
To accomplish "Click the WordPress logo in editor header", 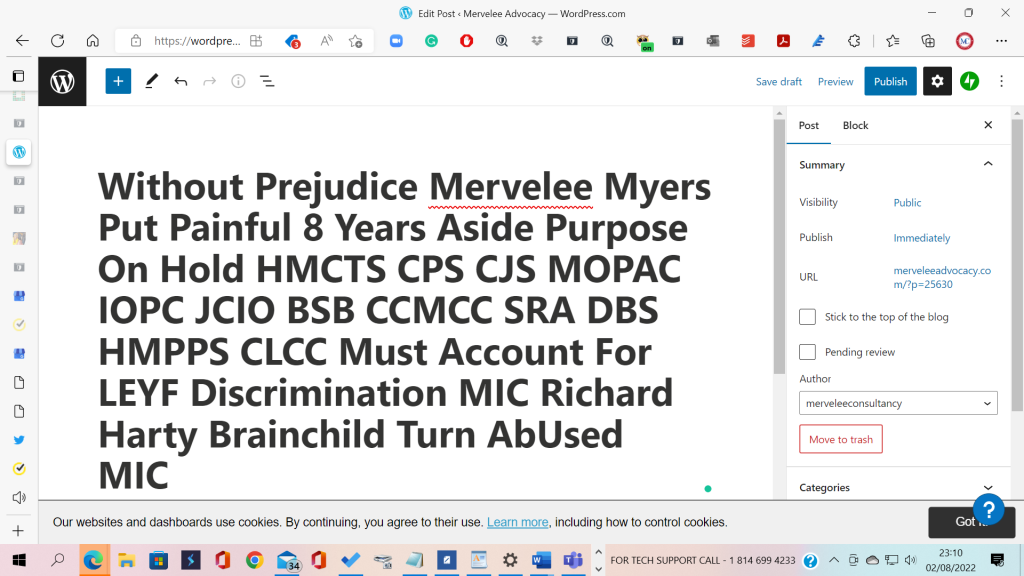I will [62, 81].
